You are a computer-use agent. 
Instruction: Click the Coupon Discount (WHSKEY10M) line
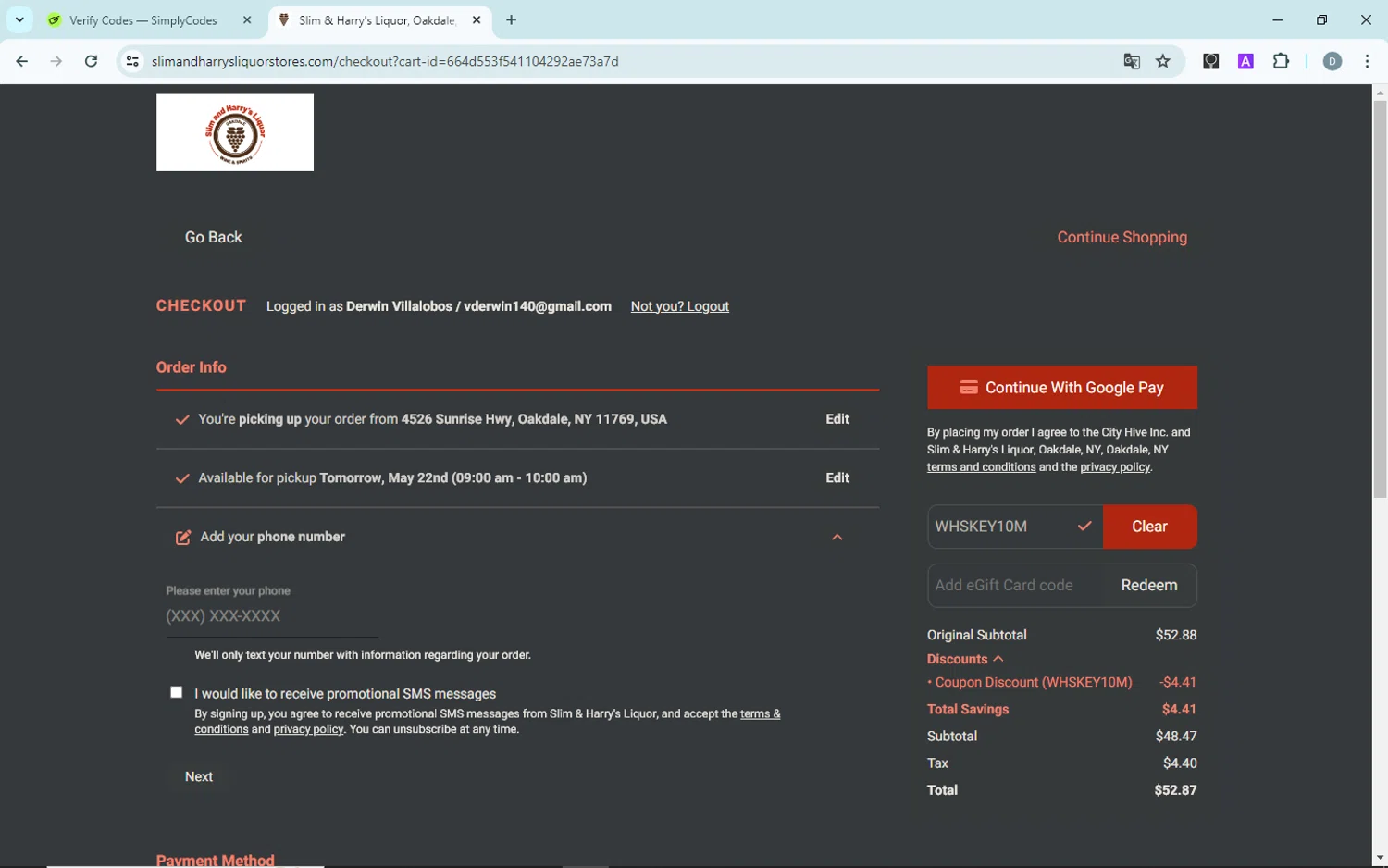(x=1061, y=683)
